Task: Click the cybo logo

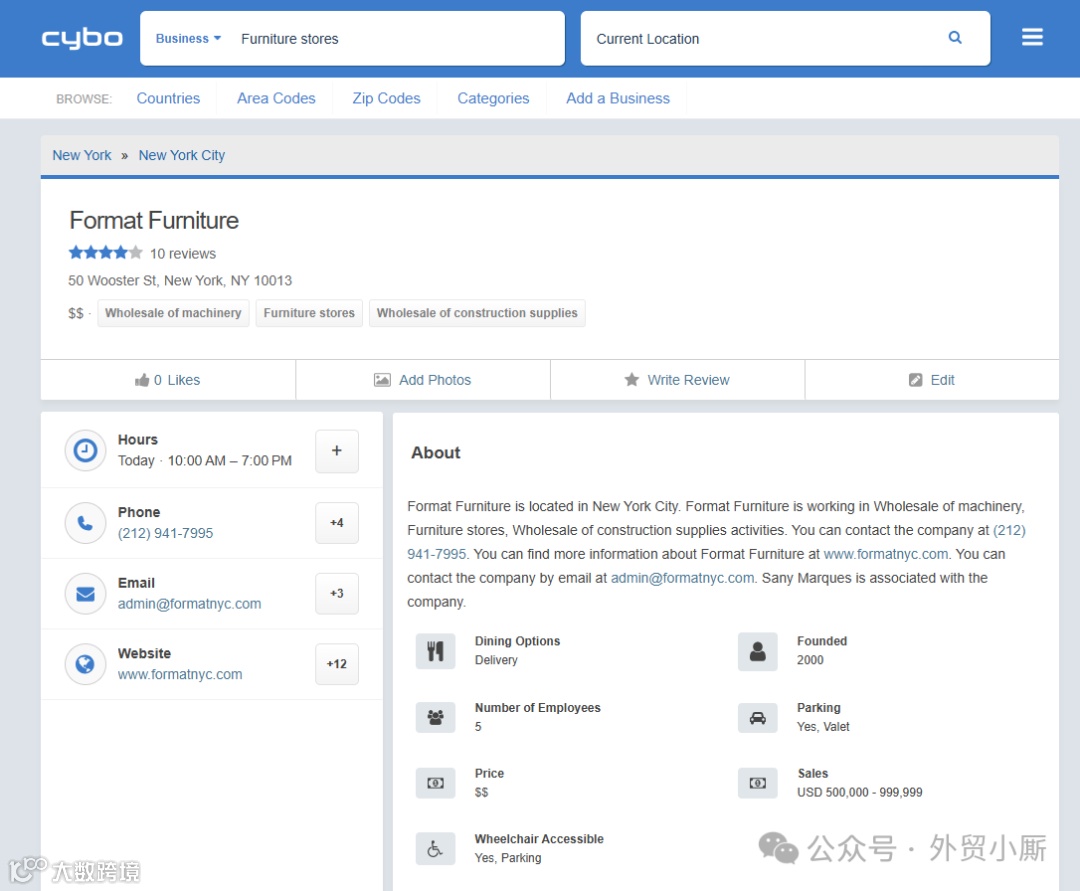Action: [82, 38]
